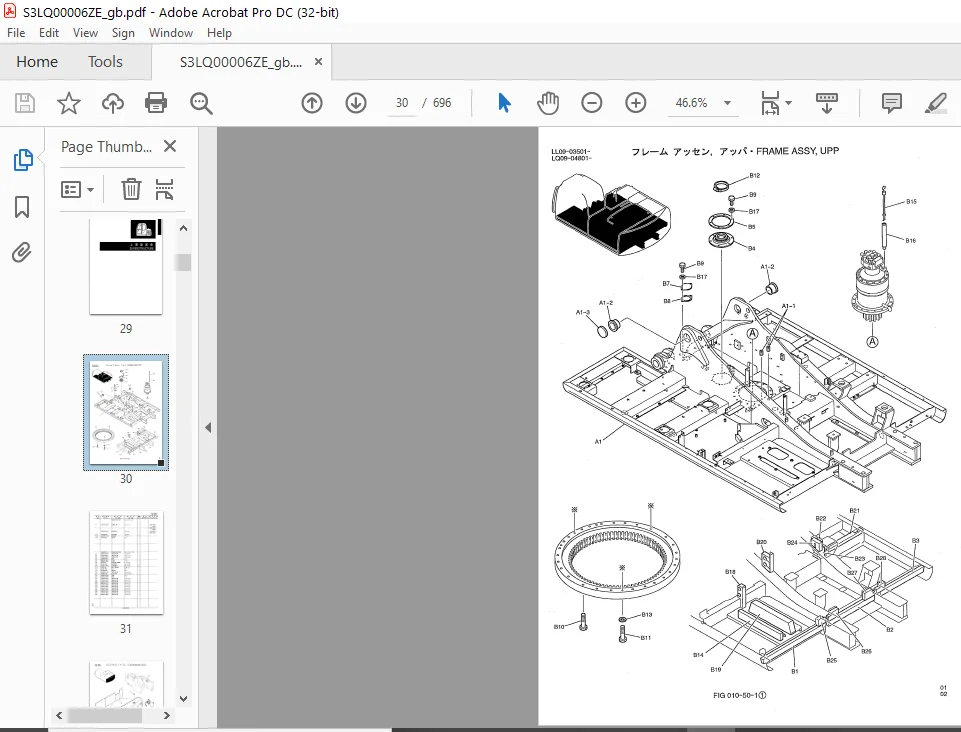Viewport: 961px width, 732px height.
Task: Activate the Hand pan tool
Action: pos(548,103)
